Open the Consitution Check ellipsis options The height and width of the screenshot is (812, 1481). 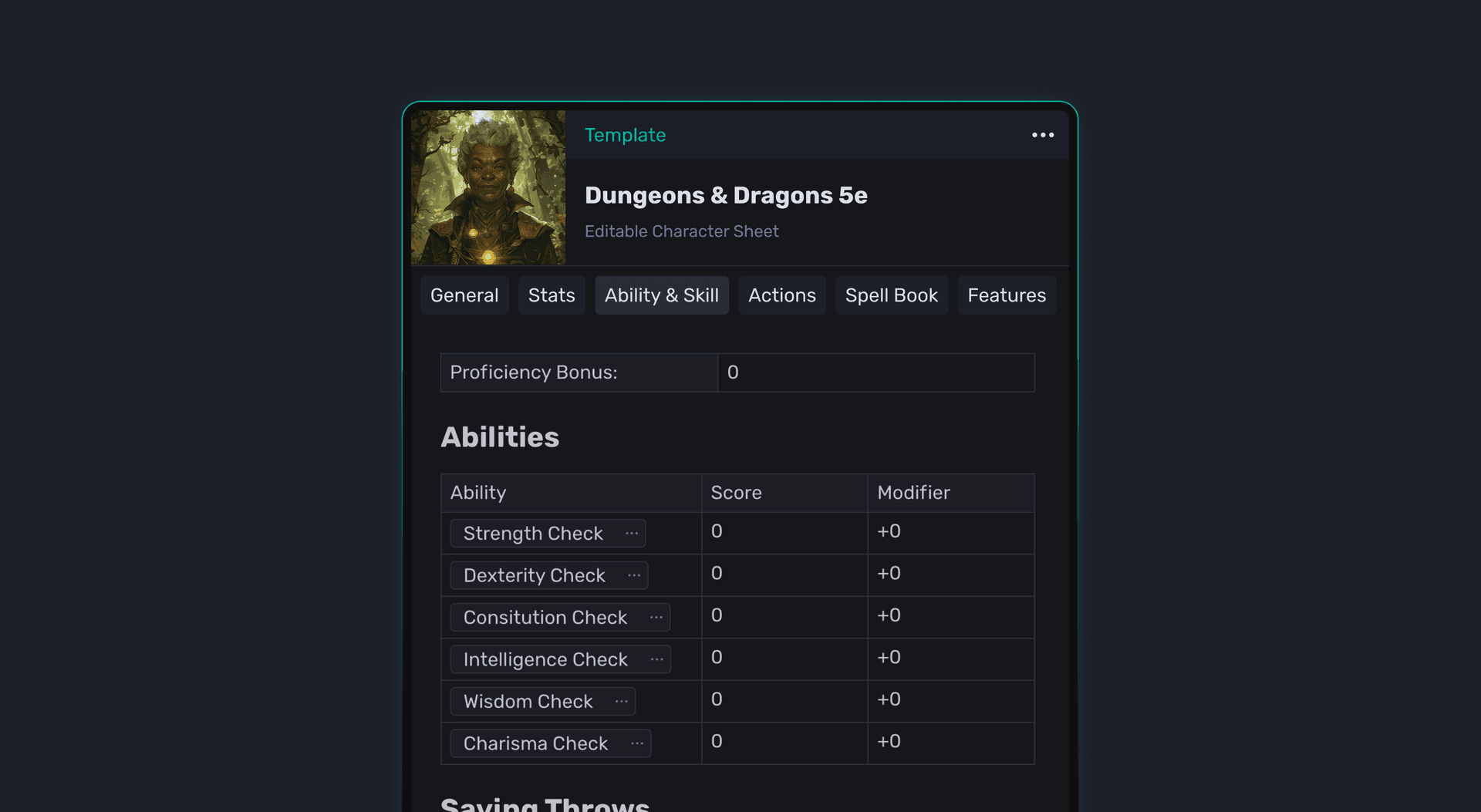click(656, 618)
